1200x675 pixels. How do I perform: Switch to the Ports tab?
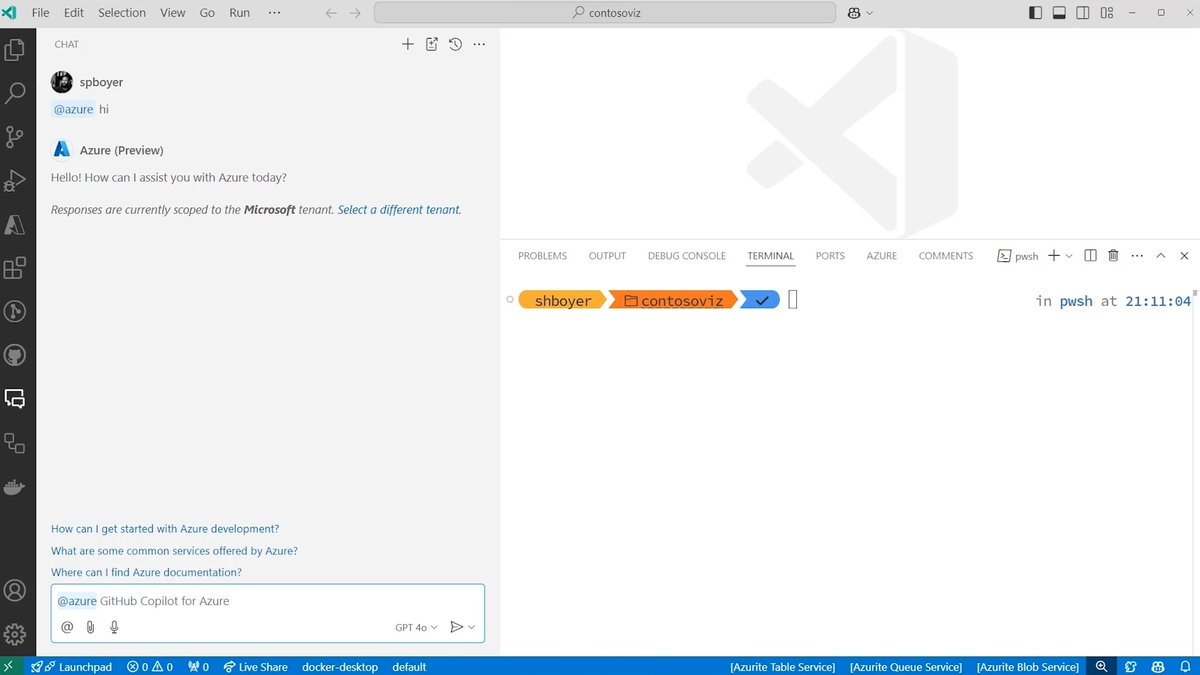(x=830, y=256)
